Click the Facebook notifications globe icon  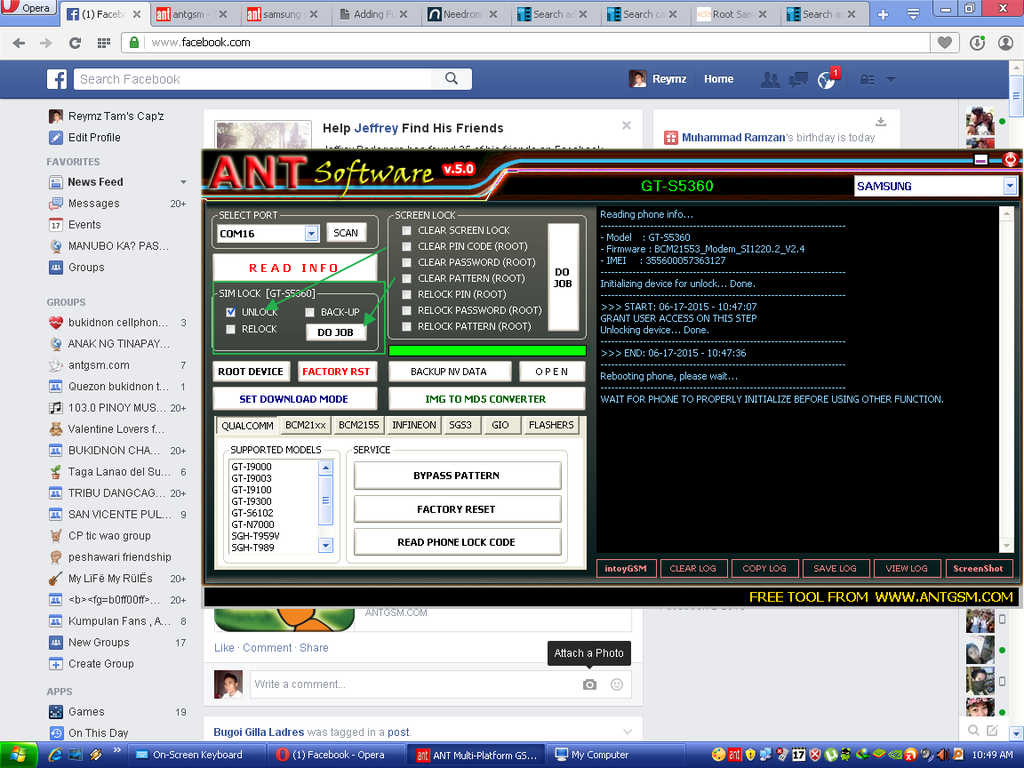(826, 79)
